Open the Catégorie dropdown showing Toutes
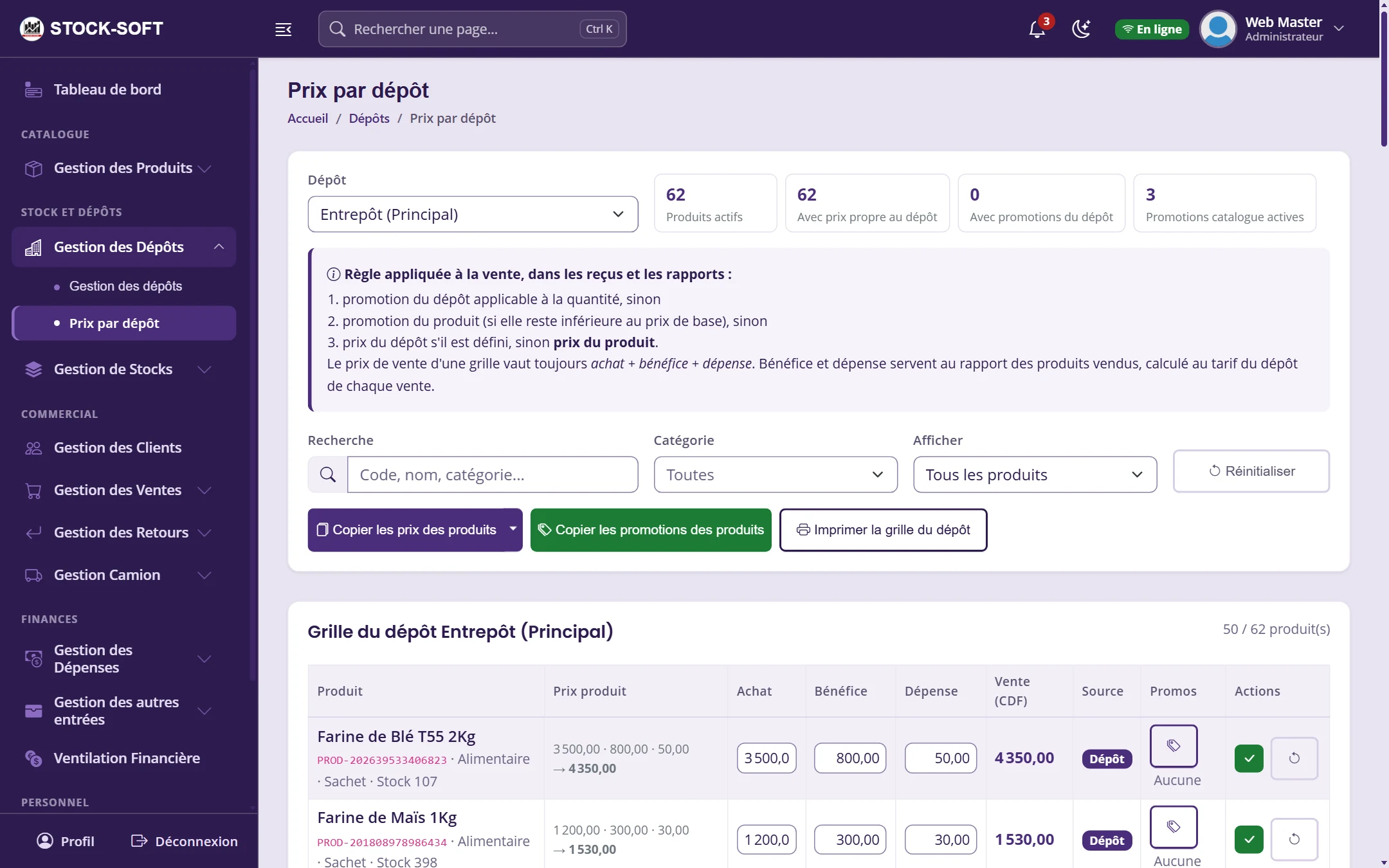Image resolution: width=1389 pixels, height=868 pixels. click(776, 475)
